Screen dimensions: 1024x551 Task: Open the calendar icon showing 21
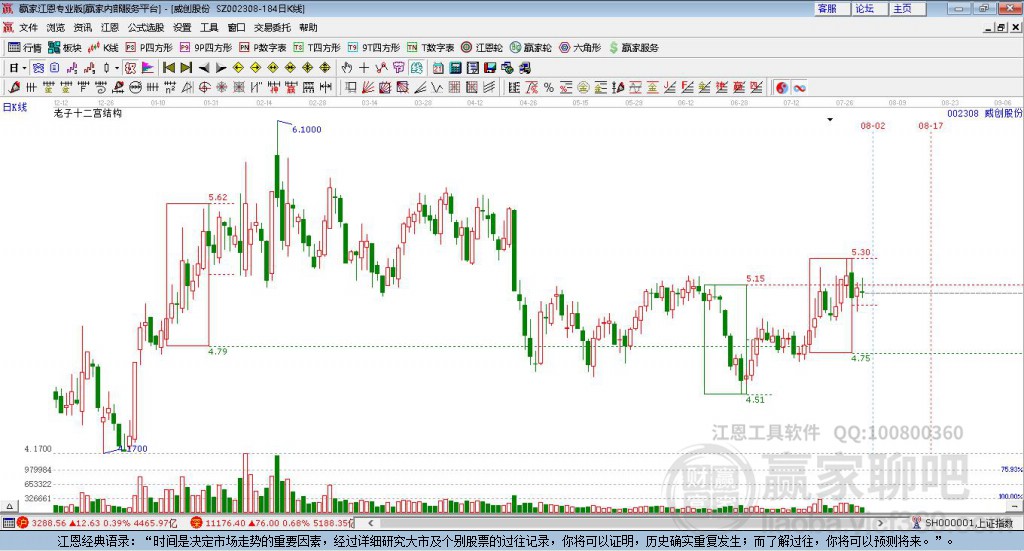[438, 68]
